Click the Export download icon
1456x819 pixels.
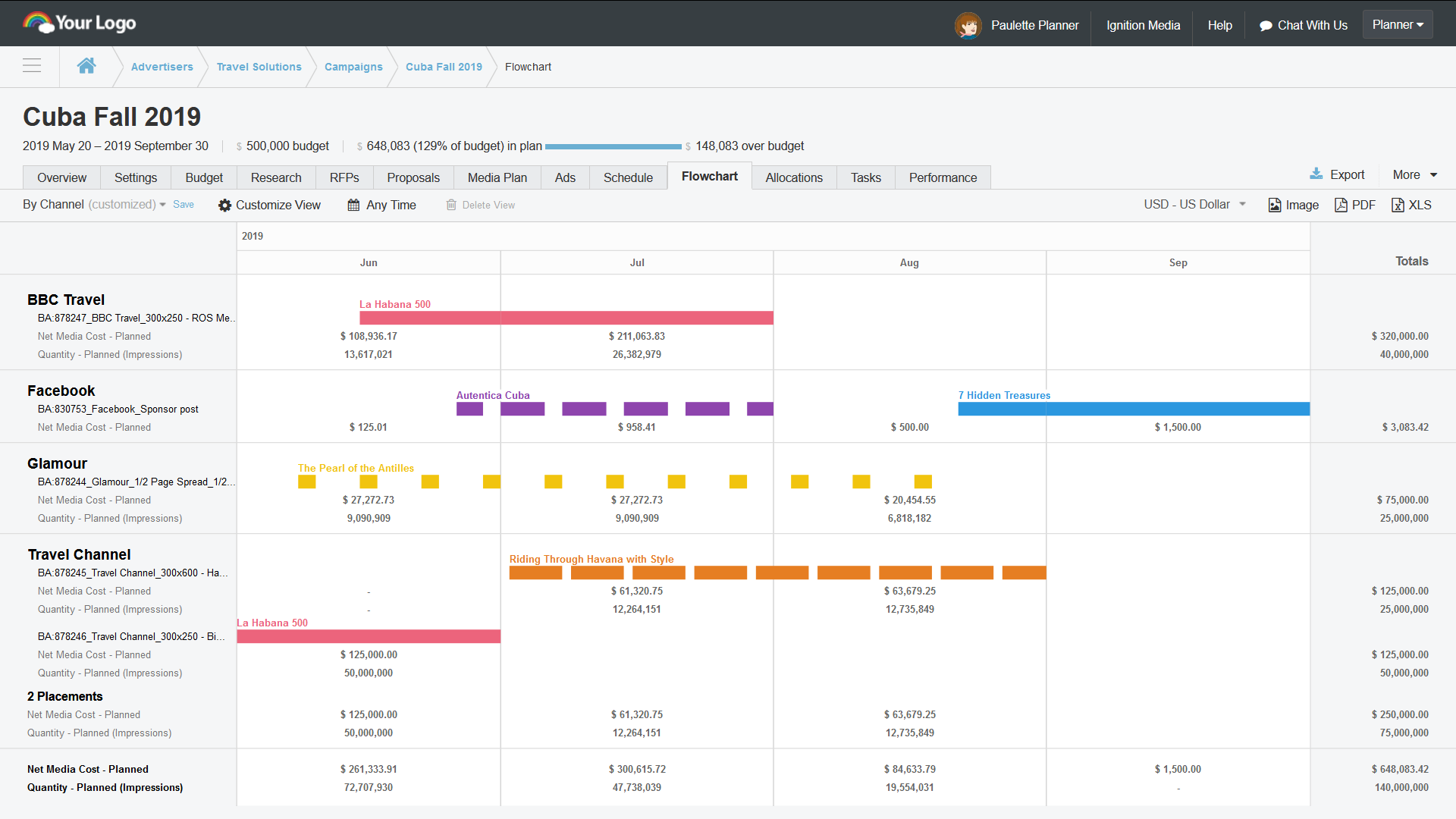coord(1316,174)
